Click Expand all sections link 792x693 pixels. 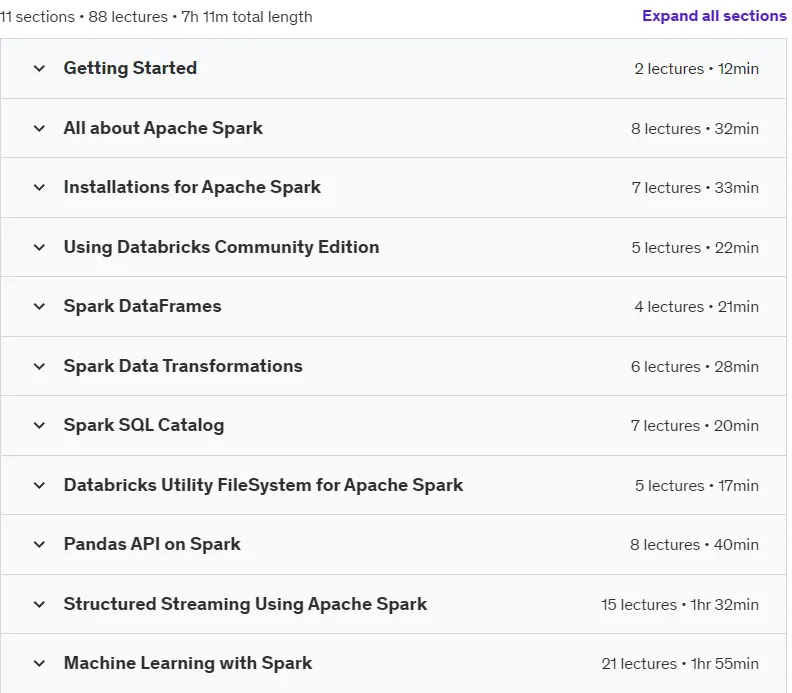click(x=714, y=16)
